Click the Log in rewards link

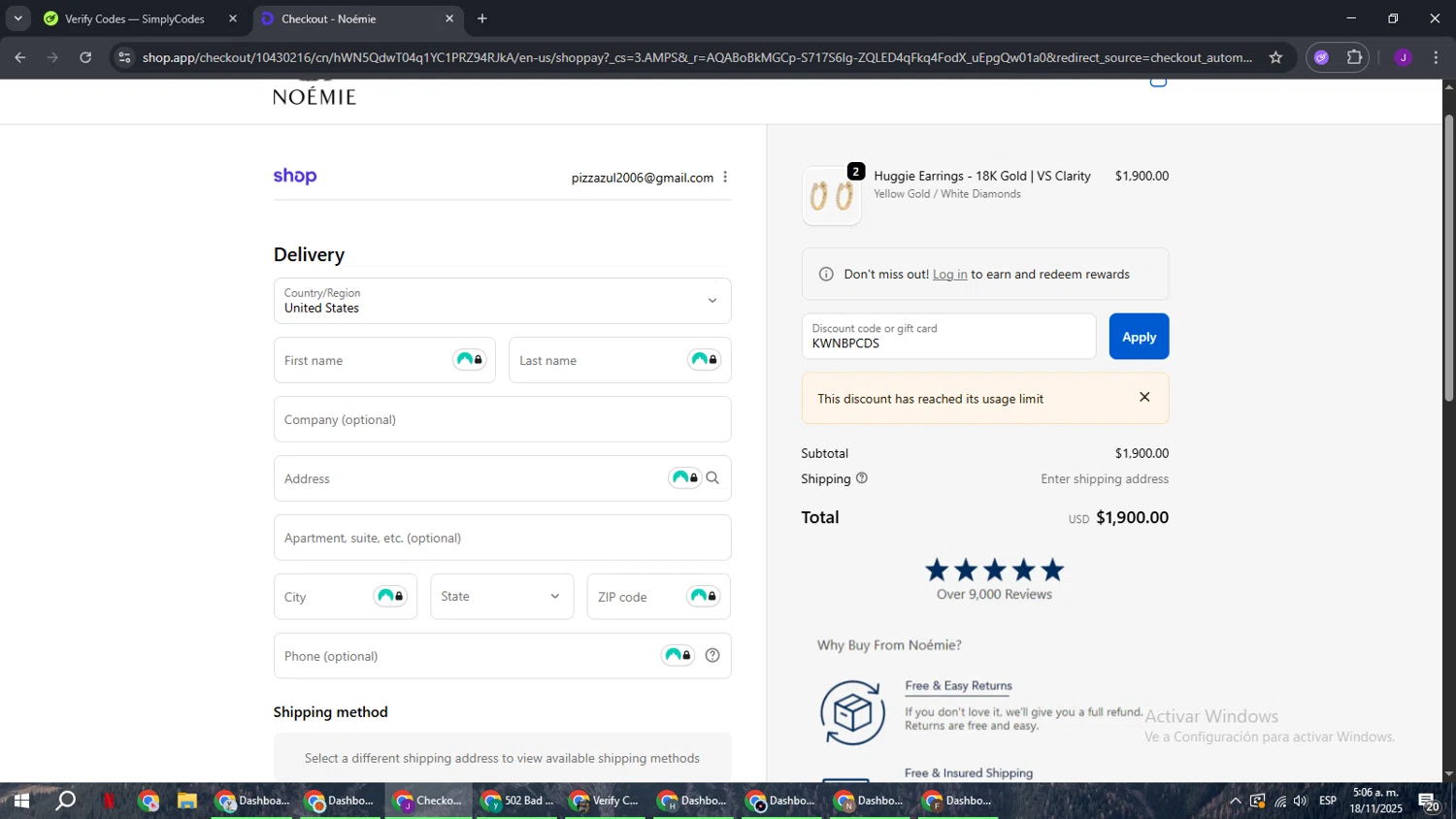[950, 275]
